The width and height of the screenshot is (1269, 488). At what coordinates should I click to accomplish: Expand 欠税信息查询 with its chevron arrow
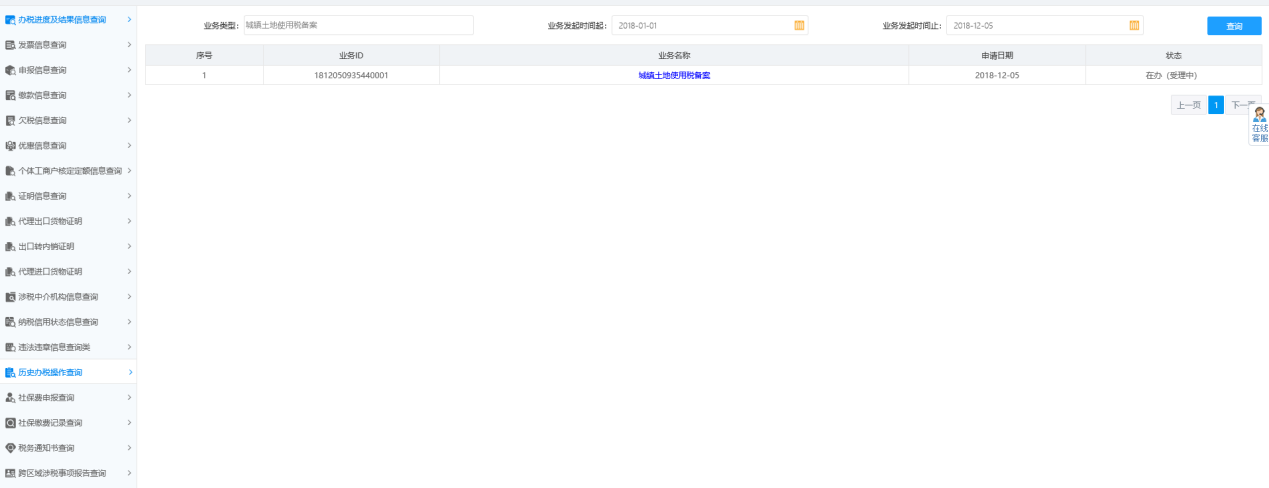coord(130,120)
